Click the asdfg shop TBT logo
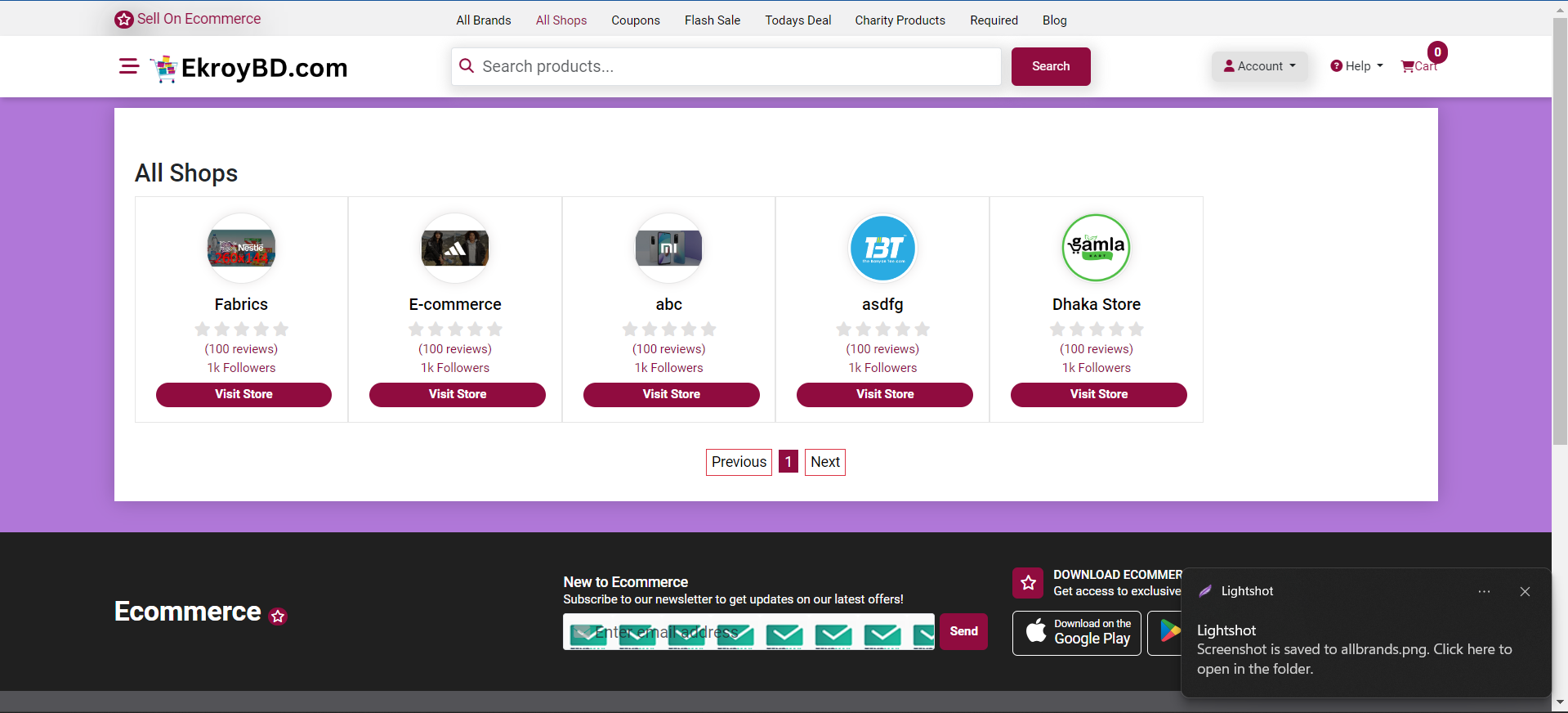 [x=882, y=248]
